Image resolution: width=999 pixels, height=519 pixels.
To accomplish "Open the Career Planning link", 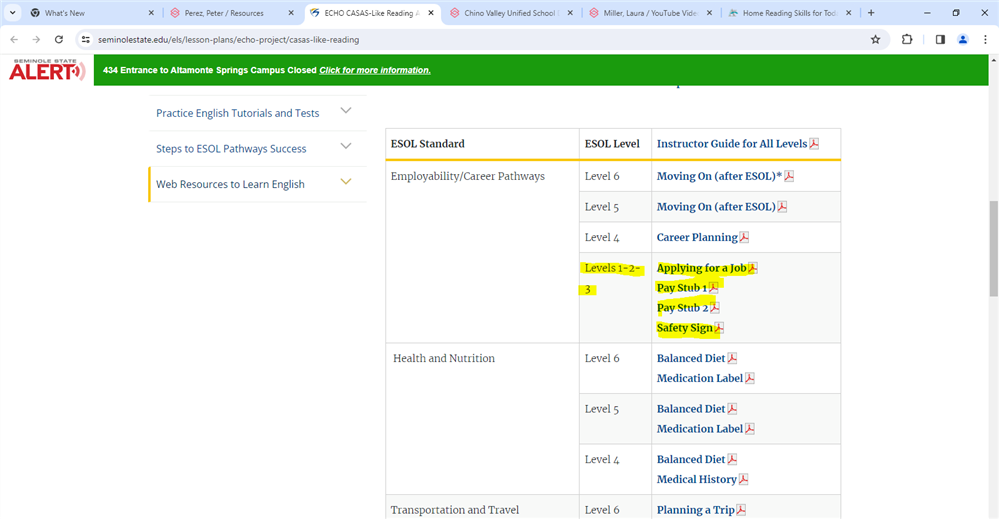I will 697,237.
